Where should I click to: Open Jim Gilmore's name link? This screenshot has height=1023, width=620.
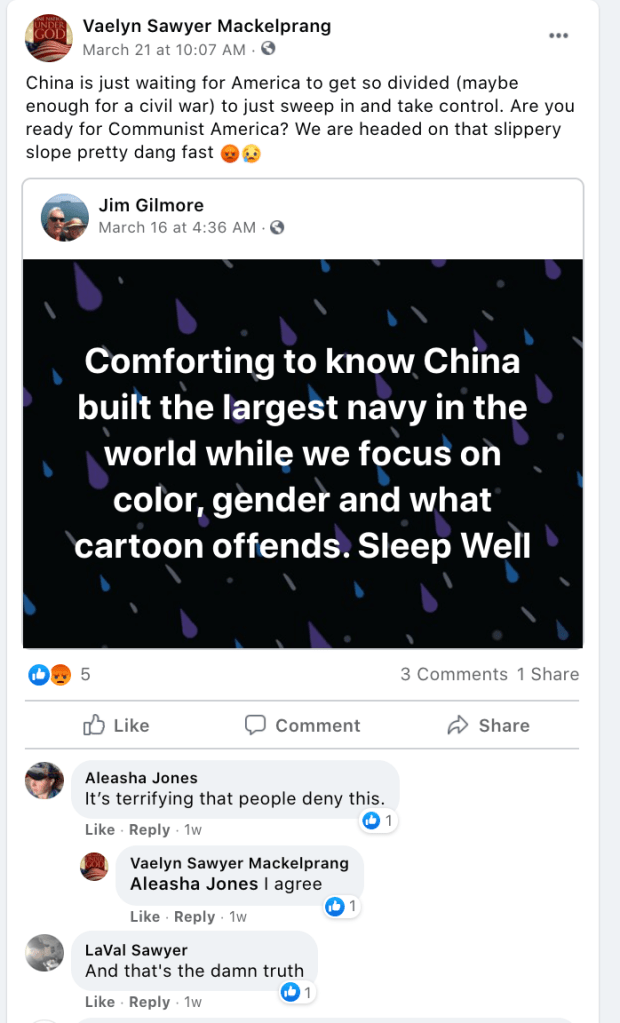pos(151,205)
